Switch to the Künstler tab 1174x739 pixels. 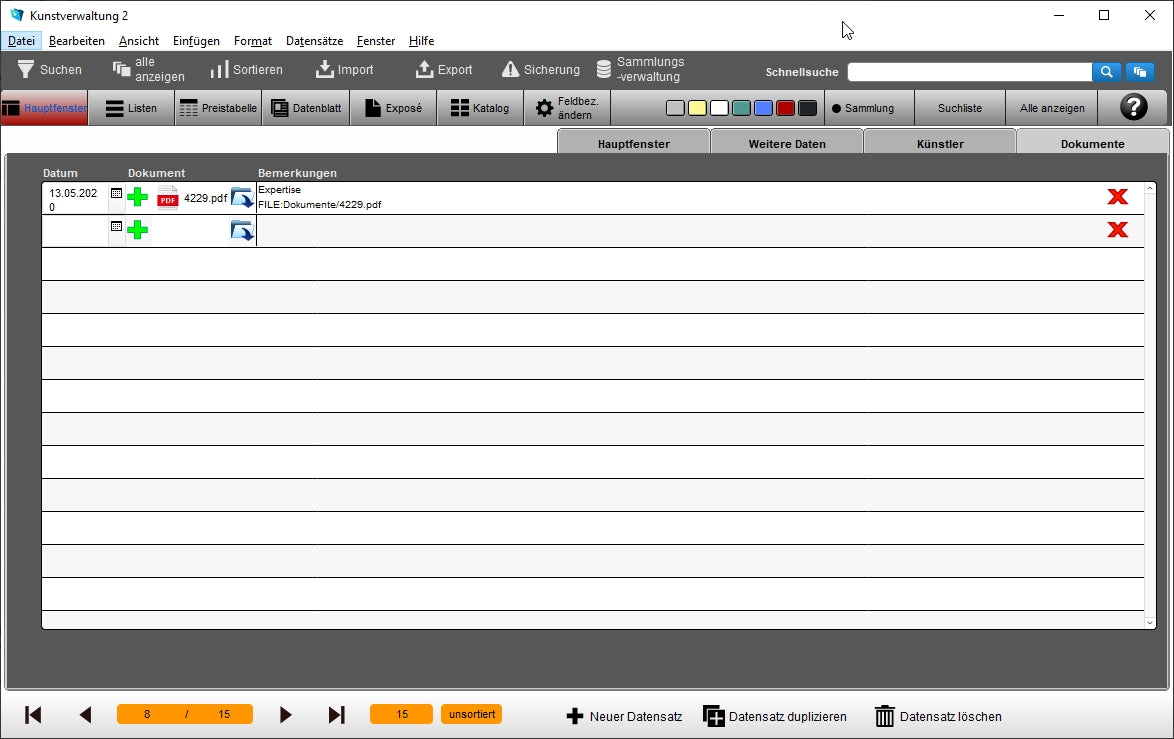point(939,143)
